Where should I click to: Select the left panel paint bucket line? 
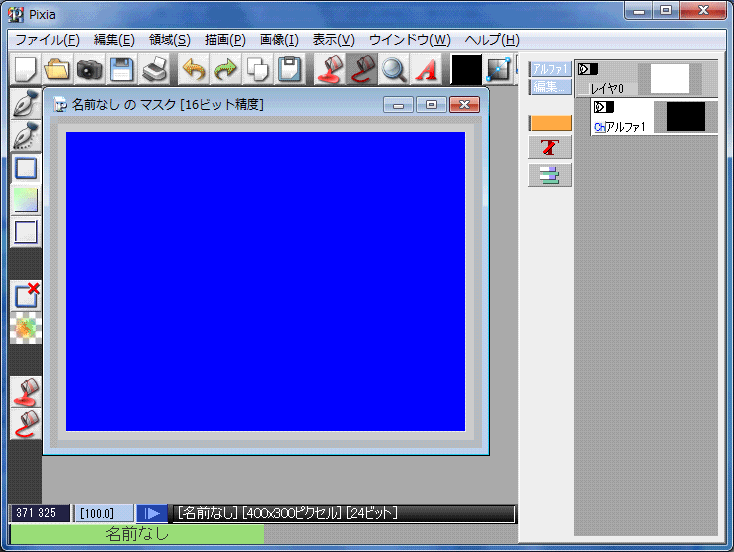[x=26, y=424]
